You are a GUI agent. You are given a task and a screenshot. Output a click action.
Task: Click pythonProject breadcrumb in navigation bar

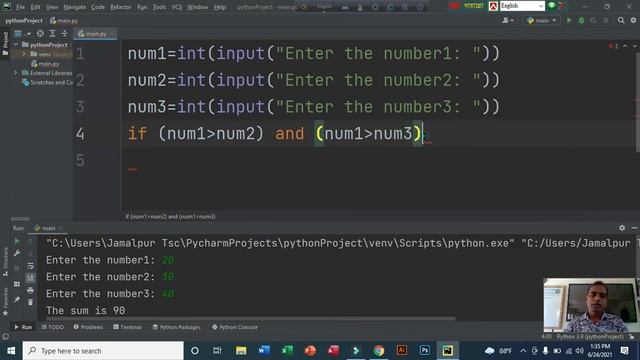pos(24,20)
